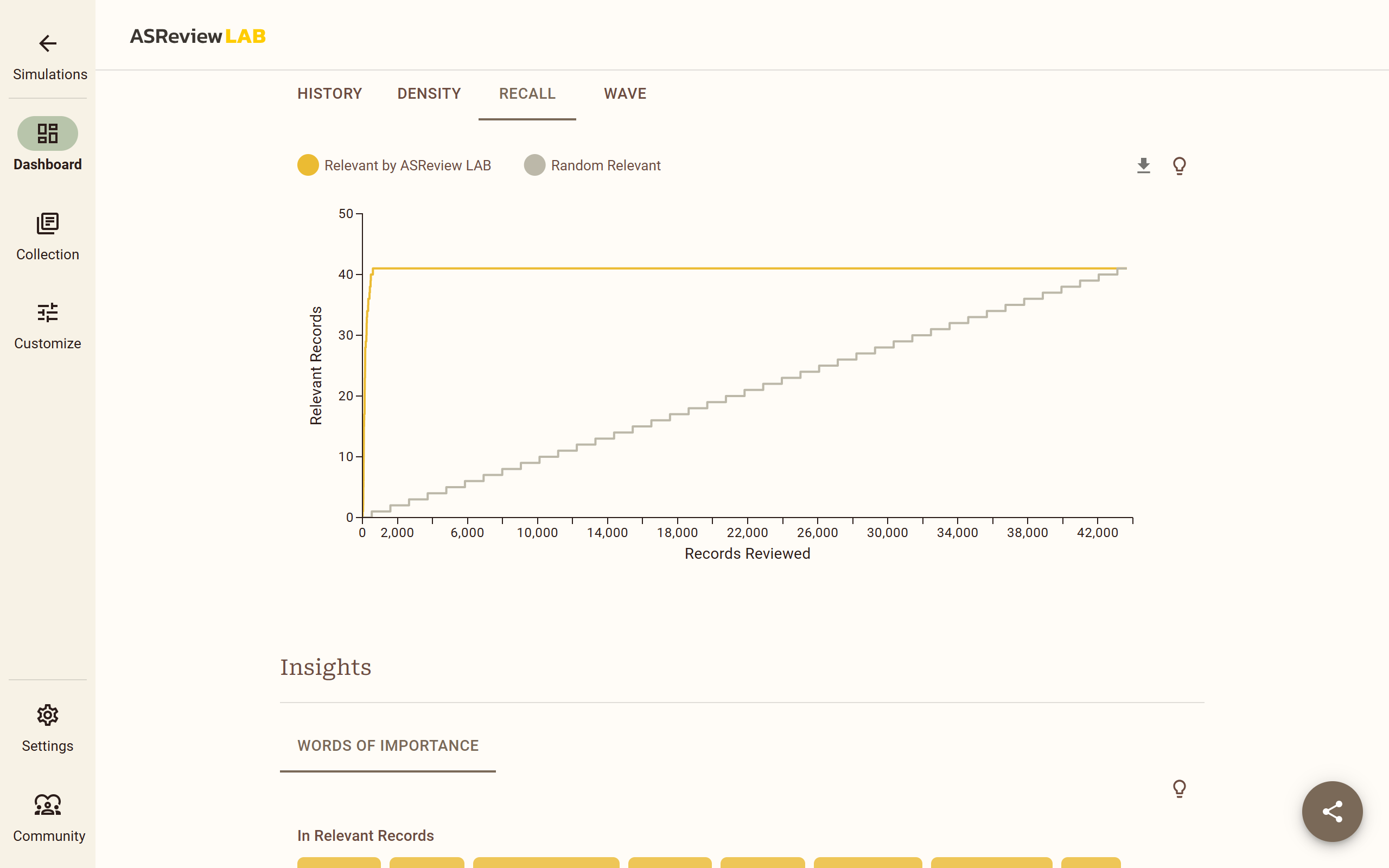This screenshot has width=1389, height=868.
Task: Toggle the Random Relevant legend series
Action: coord(592,165)
